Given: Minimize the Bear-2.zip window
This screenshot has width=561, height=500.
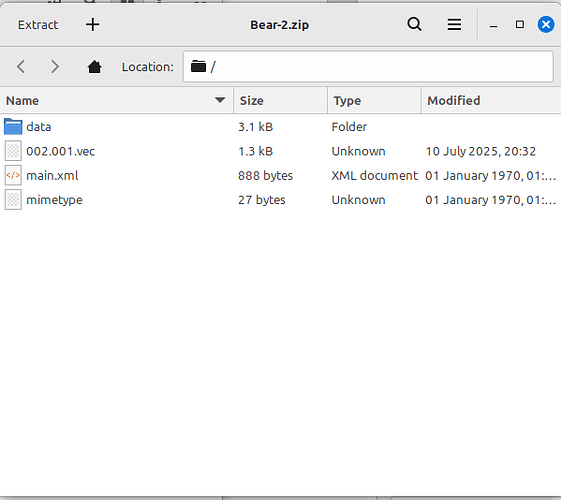Looking at the screenshot, I should coord(493,25).
